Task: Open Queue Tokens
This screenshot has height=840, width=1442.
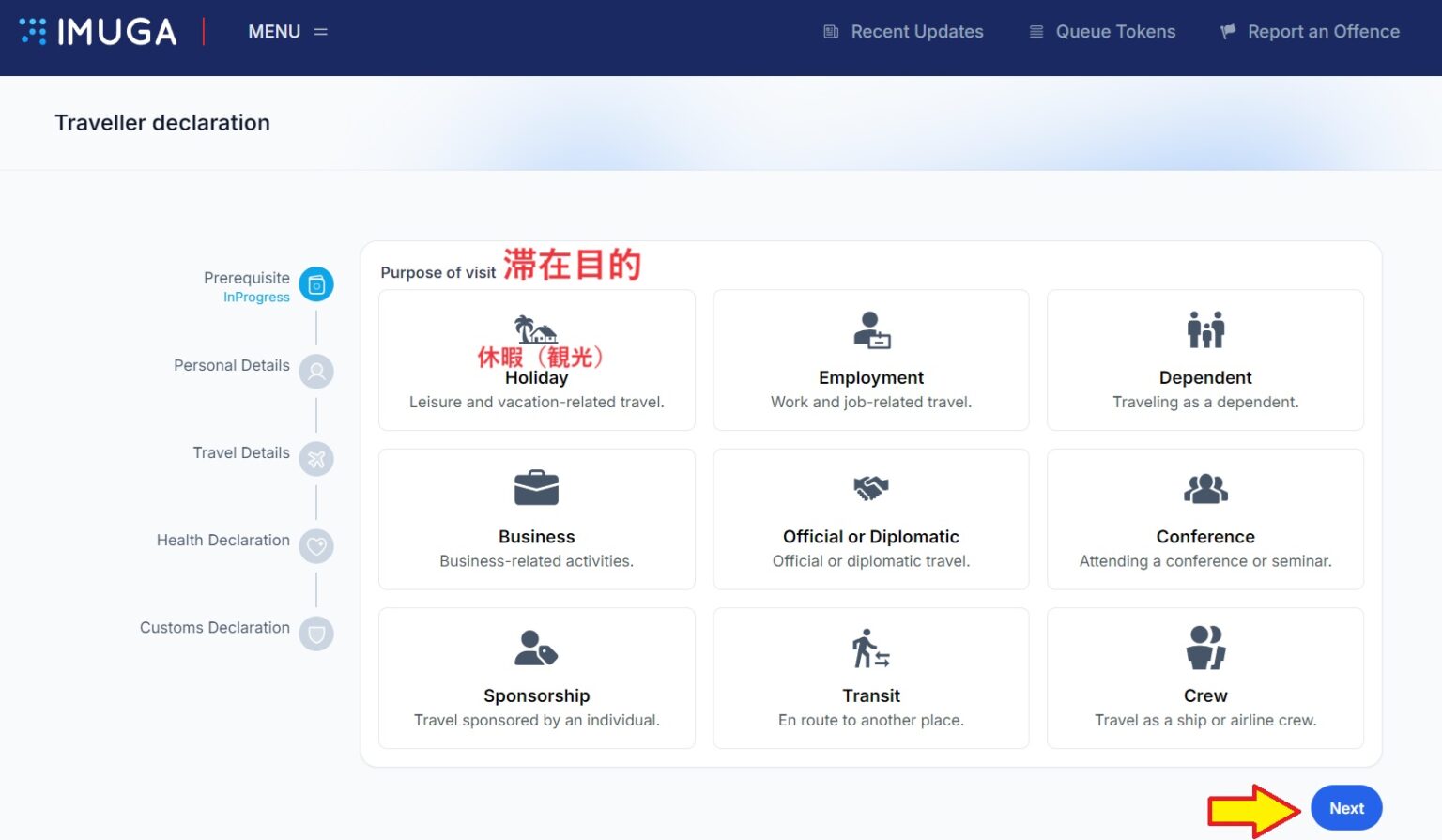Action: [x=1102, y=32]
